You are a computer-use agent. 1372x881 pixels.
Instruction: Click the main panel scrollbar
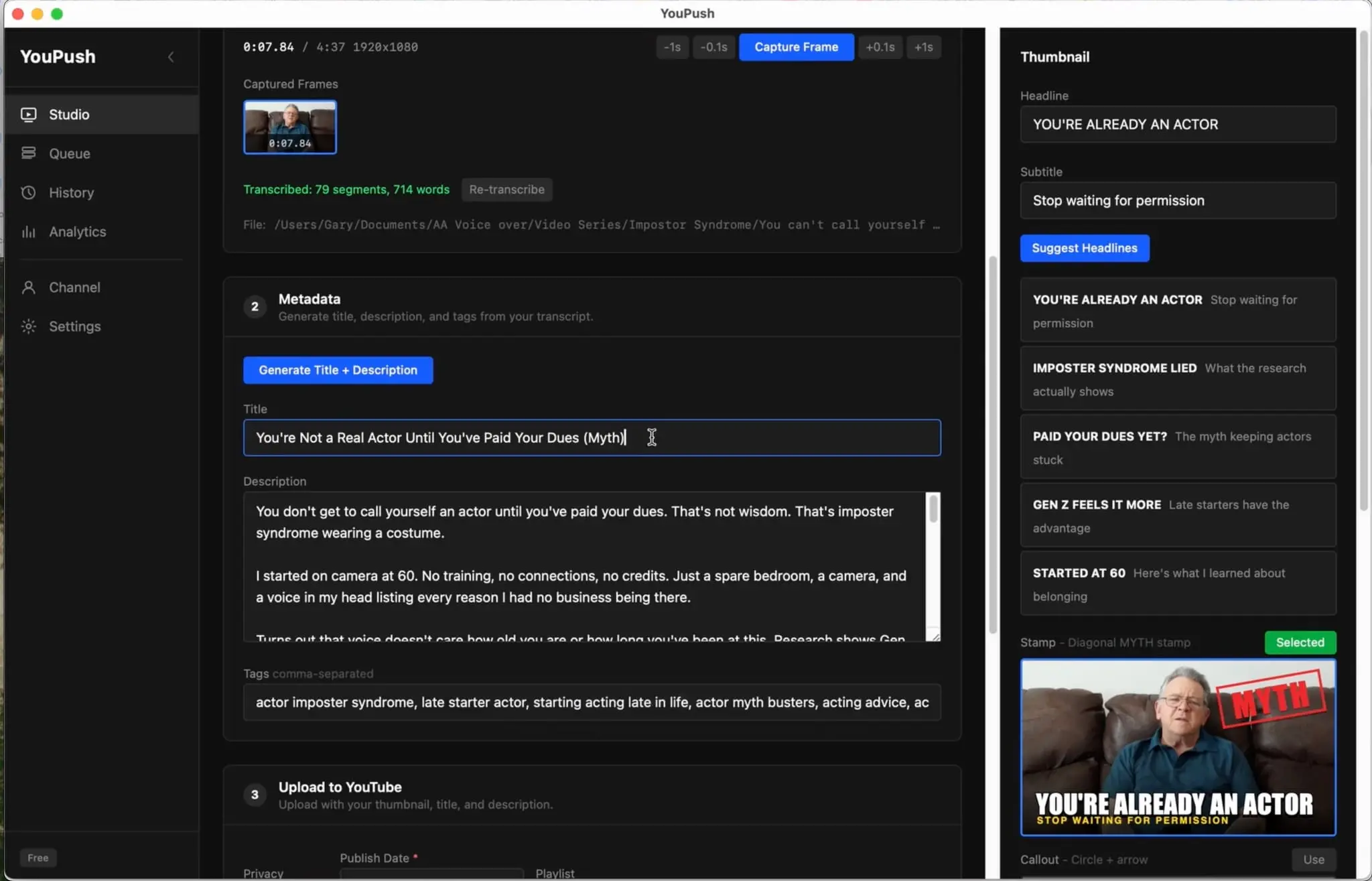[993, 445]
